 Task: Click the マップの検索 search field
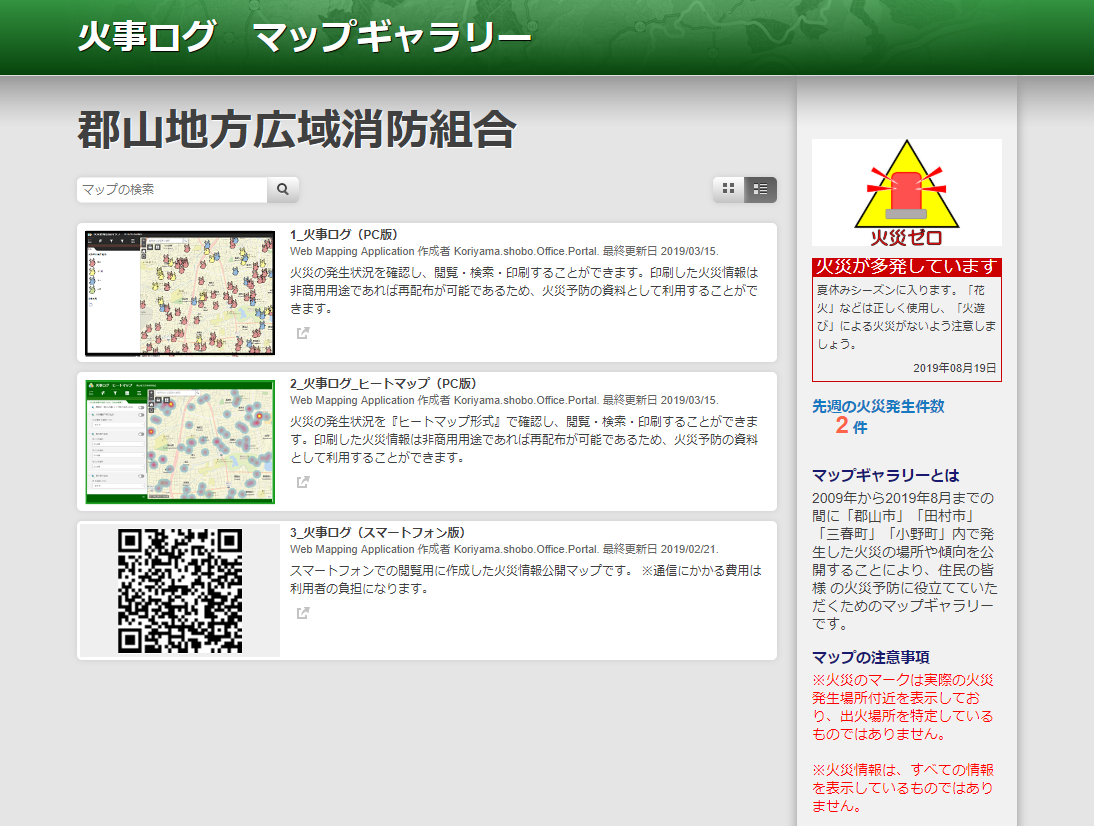coord(170,189)
